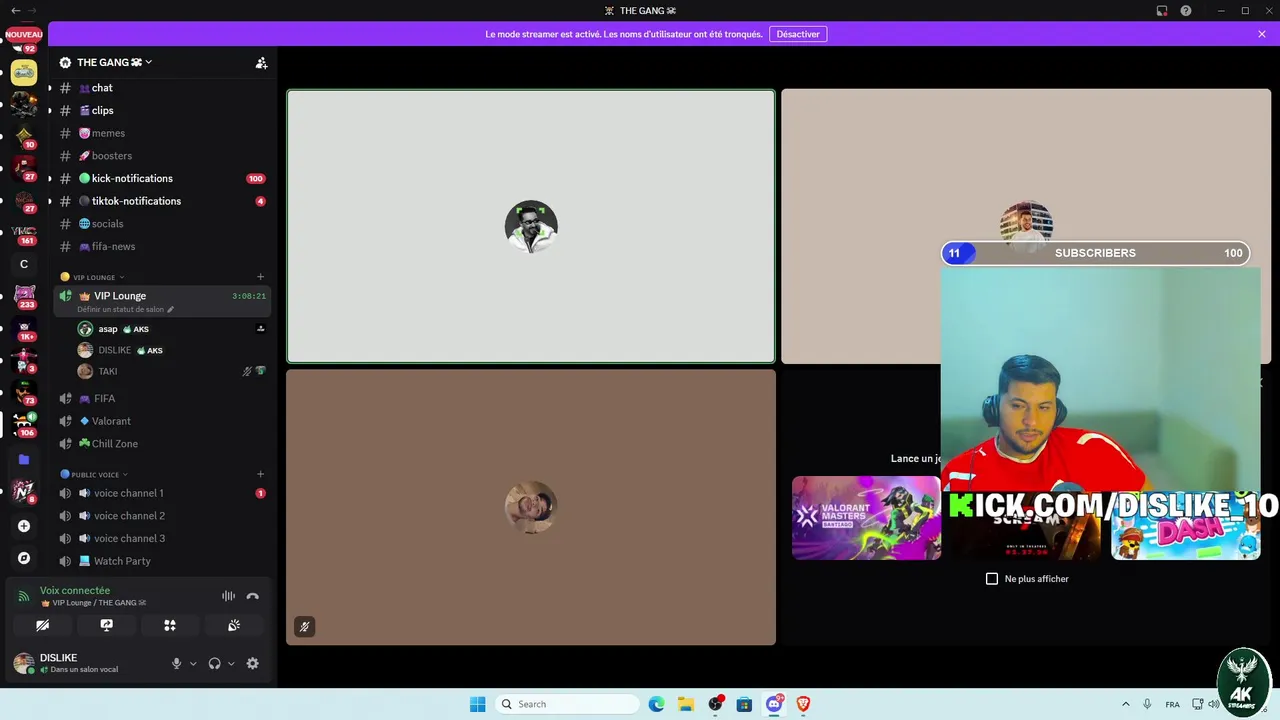Deafen with the headphones icon
This screenshot has height=720, width=1280.
click(x=214, y=663)
